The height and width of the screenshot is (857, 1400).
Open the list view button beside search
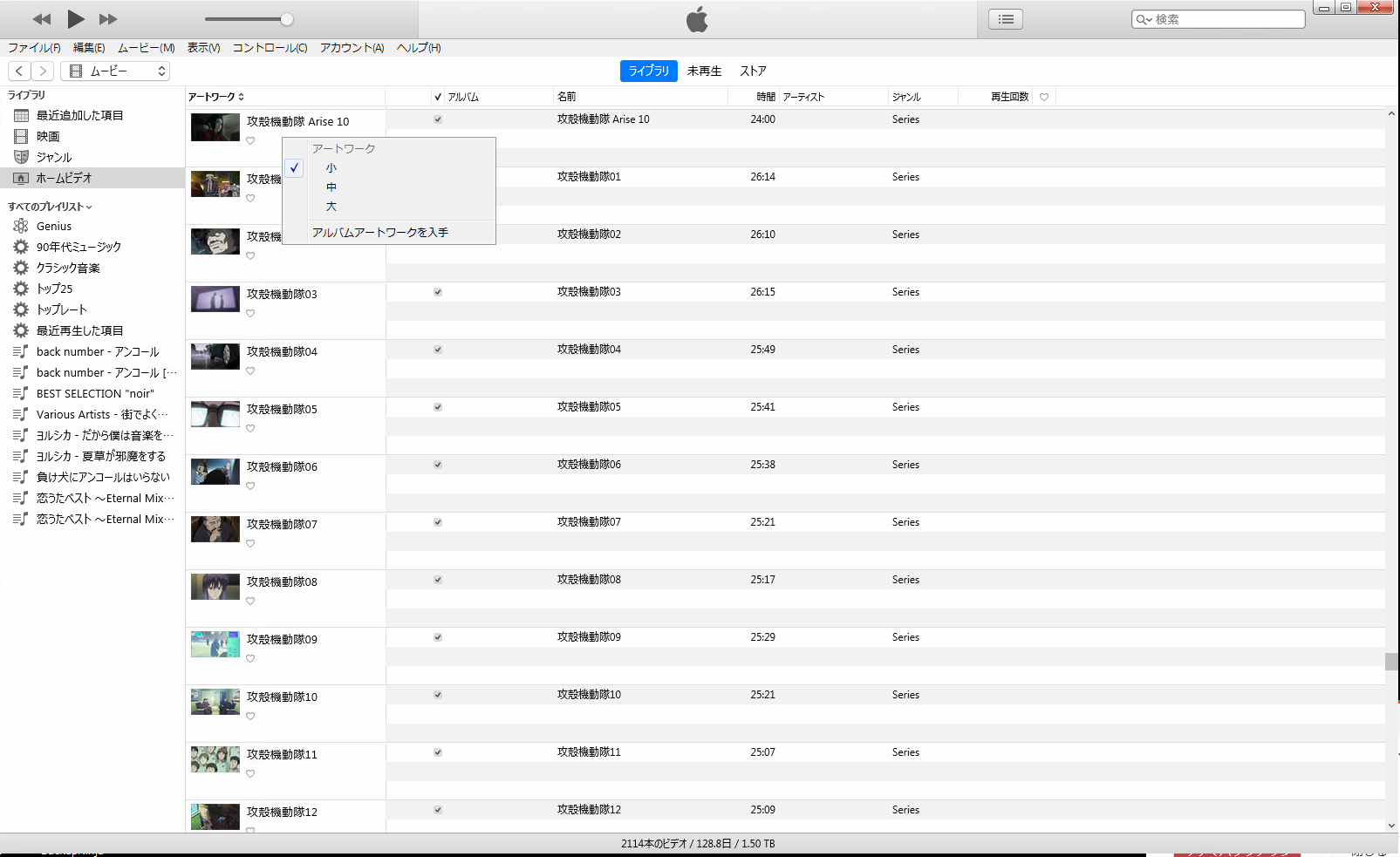click(x=1006, y=19)
